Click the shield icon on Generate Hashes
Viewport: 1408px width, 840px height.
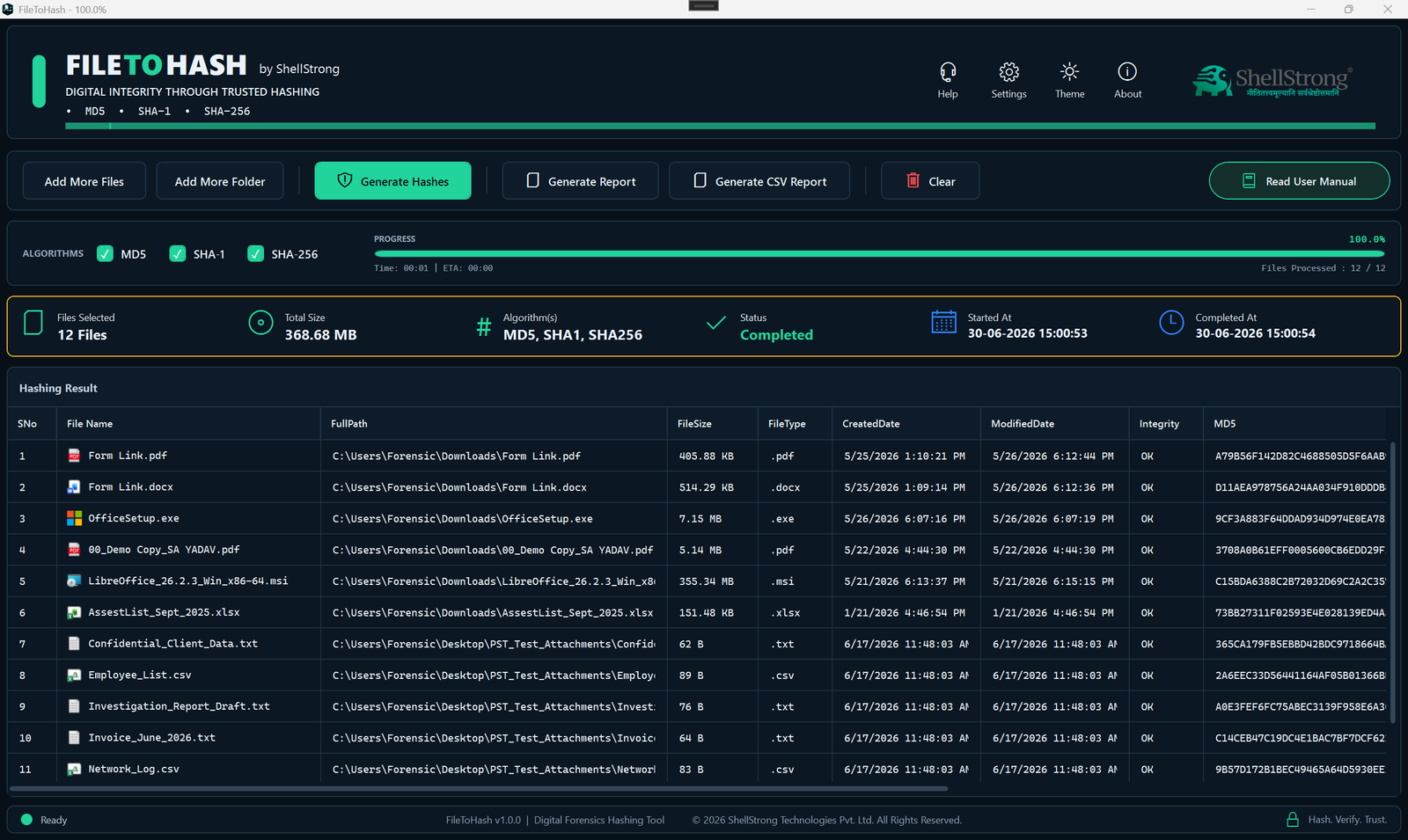tap(345, 180)
